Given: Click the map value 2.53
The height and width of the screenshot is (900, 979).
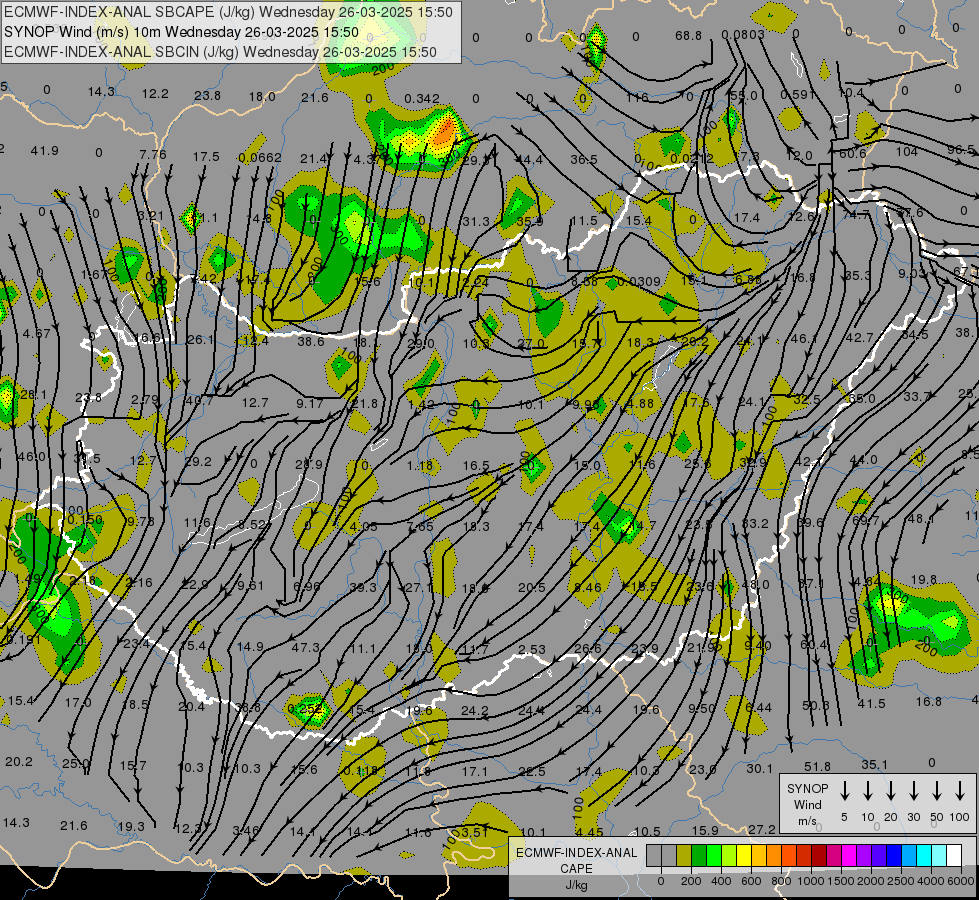Looking at the screenshot, I should 532,650.
